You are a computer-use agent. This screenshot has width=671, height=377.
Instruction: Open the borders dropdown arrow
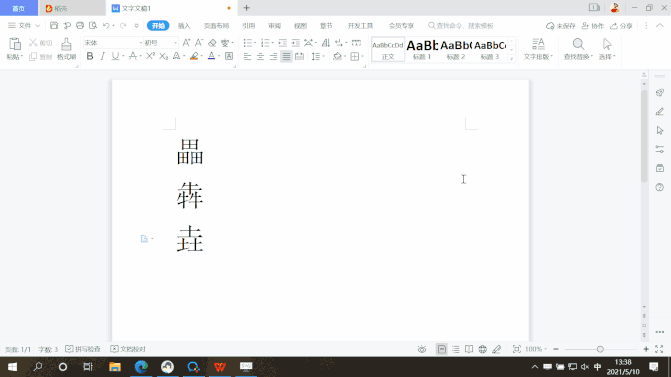point(362,56)
